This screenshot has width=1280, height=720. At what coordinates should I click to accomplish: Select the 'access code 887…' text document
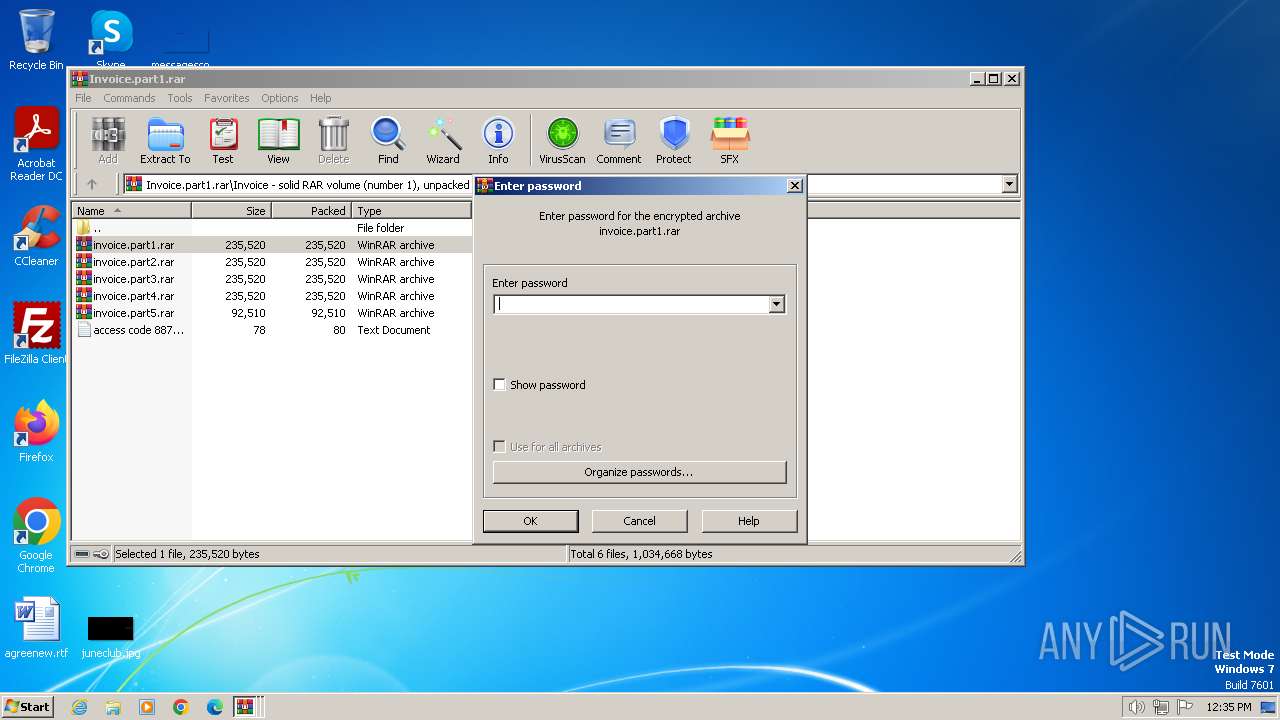[x=272, y=330]
